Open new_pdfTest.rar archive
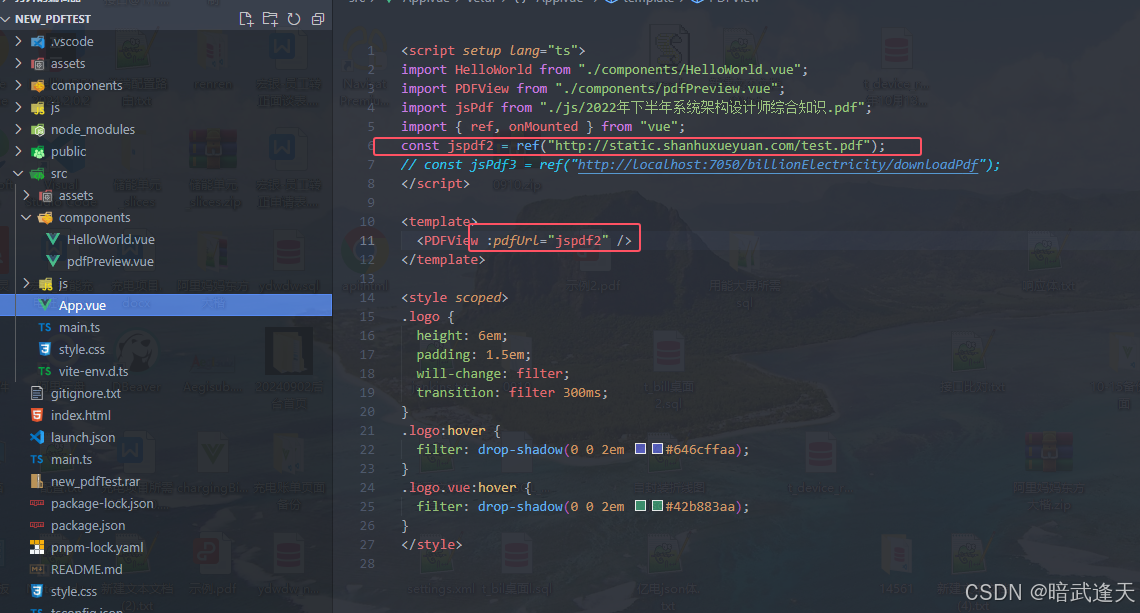1140x613 pixels. (95, 481)
